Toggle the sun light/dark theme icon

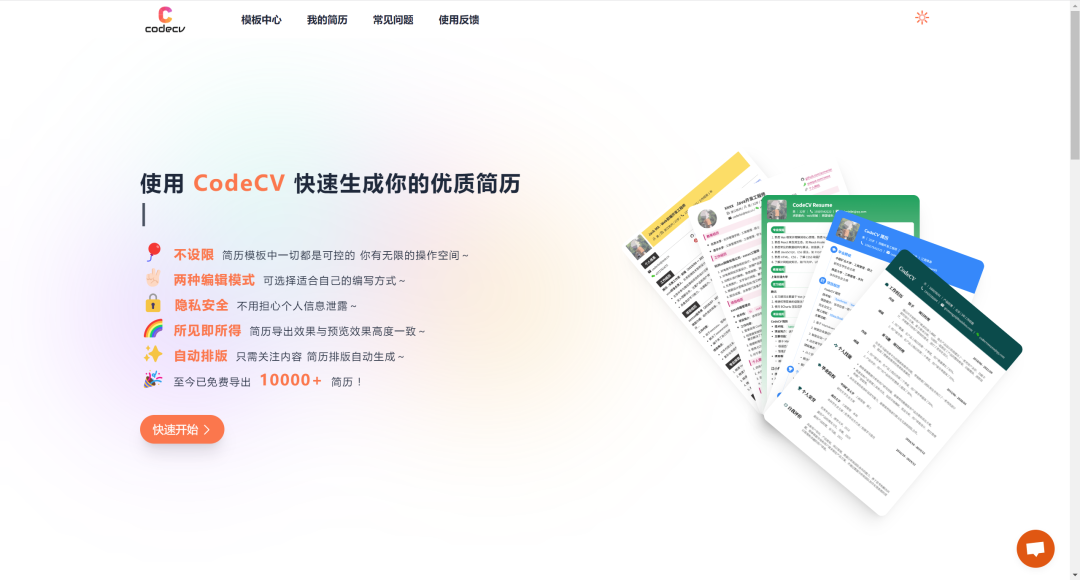click(922, 18)
